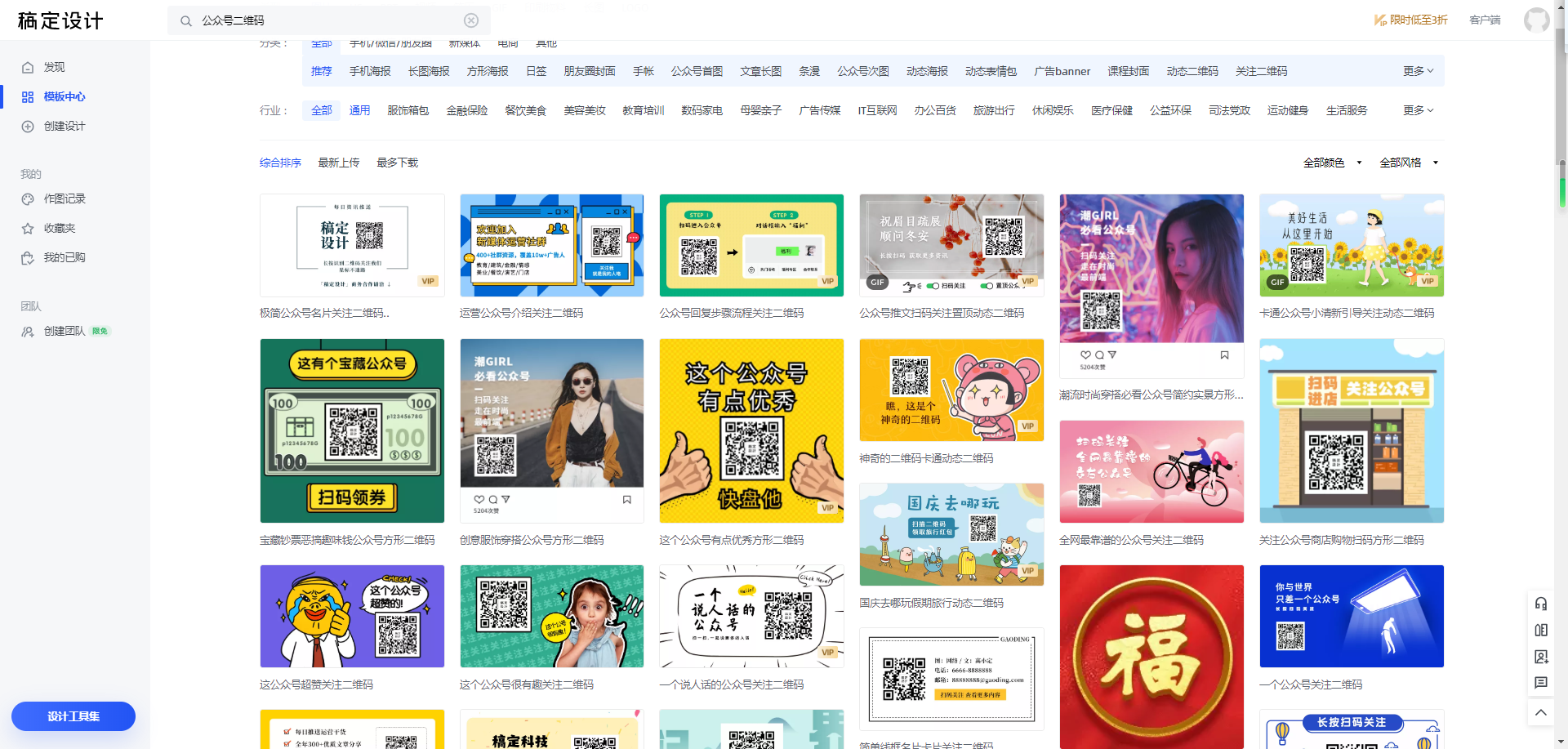Filter by 餐饮美食 industry
The height and width of the screenshot is (749, 1568).
pyautogui.click(x=525, y=110)
